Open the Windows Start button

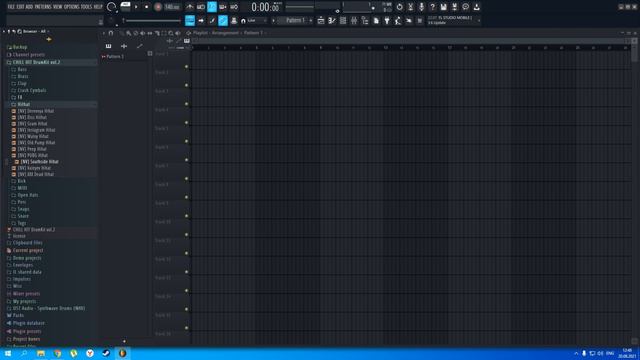tap(8, 353)
